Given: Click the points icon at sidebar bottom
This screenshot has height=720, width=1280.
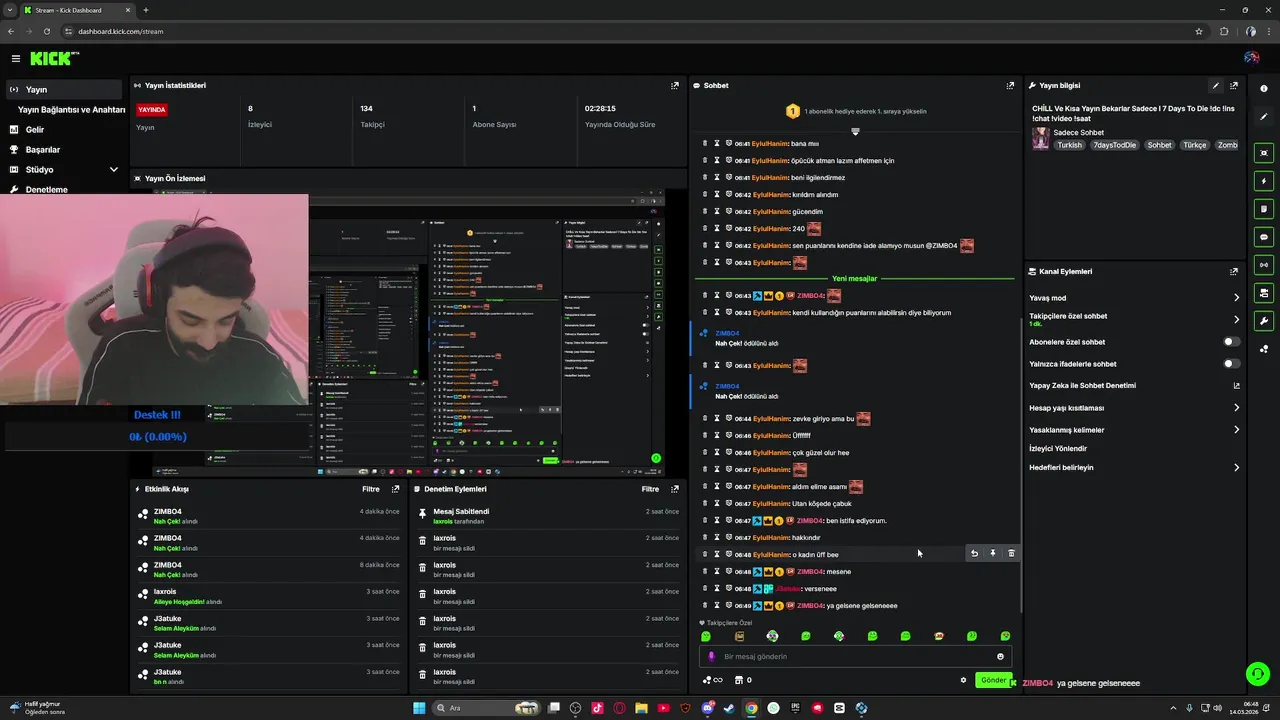Looking at the screenshot, I should tap(1264, 349).
